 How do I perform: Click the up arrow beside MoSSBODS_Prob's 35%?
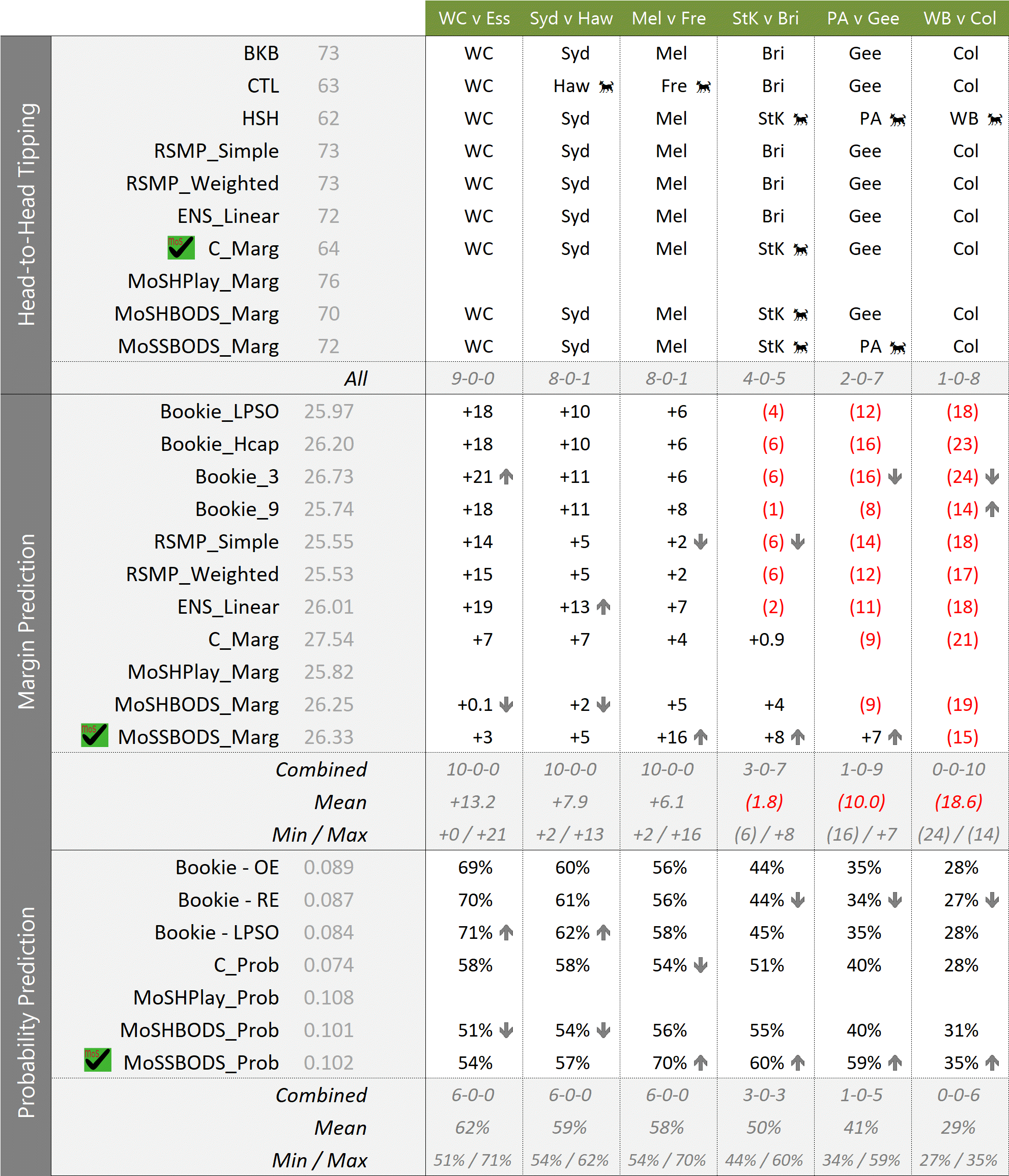coord(992,1063)
